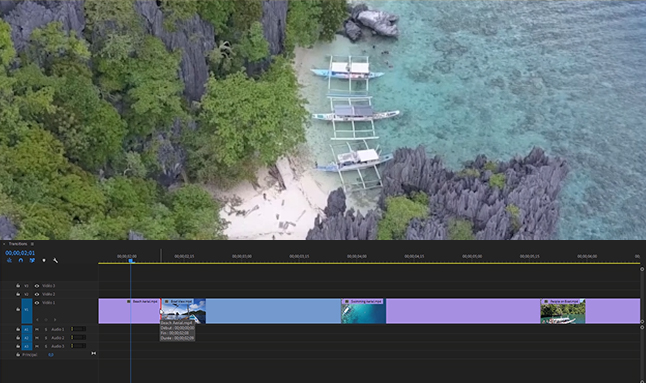Mute the Audio 2 track
Viewport: 646px width, 383px height.
37,338
